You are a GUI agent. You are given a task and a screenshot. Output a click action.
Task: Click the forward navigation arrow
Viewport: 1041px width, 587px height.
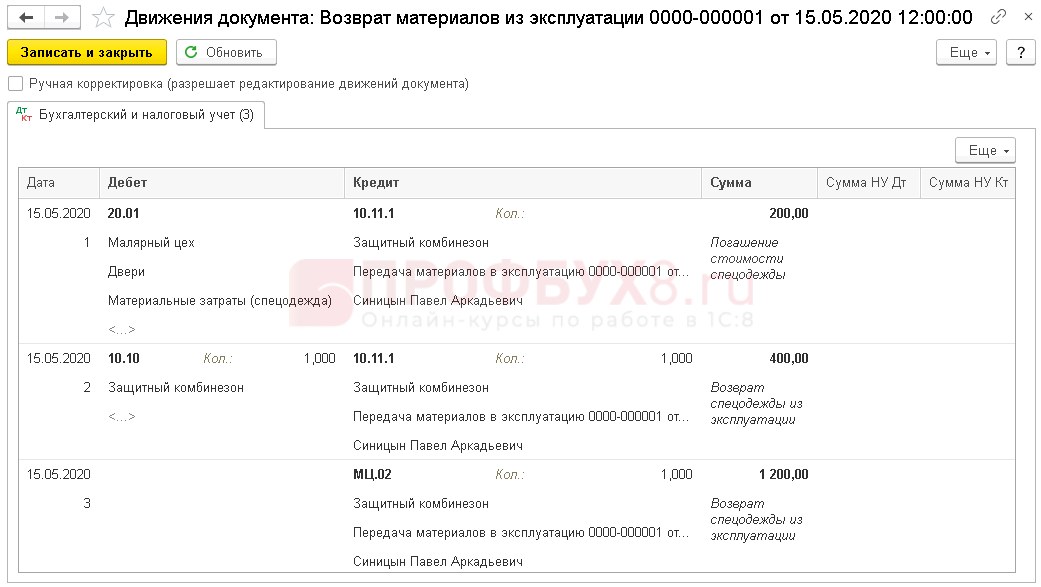pyautogui.click(x=62, y=18)
